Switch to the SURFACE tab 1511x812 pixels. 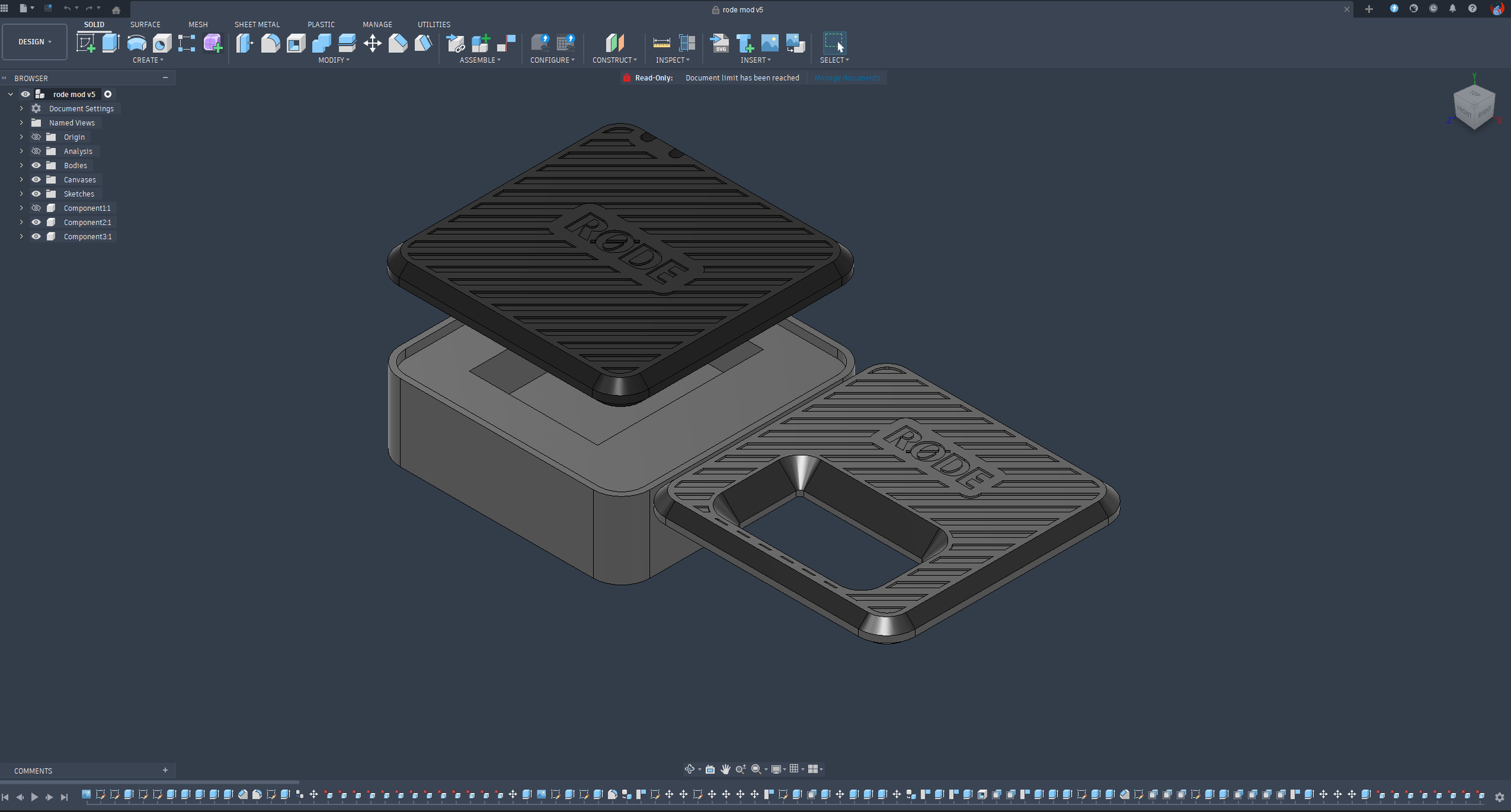point(145,25)
